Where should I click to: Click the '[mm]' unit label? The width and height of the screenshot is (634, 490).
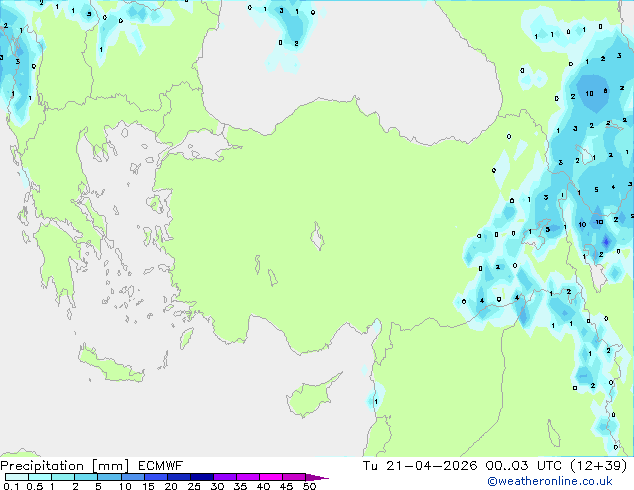pyautogui.click(x=110, y=466)
